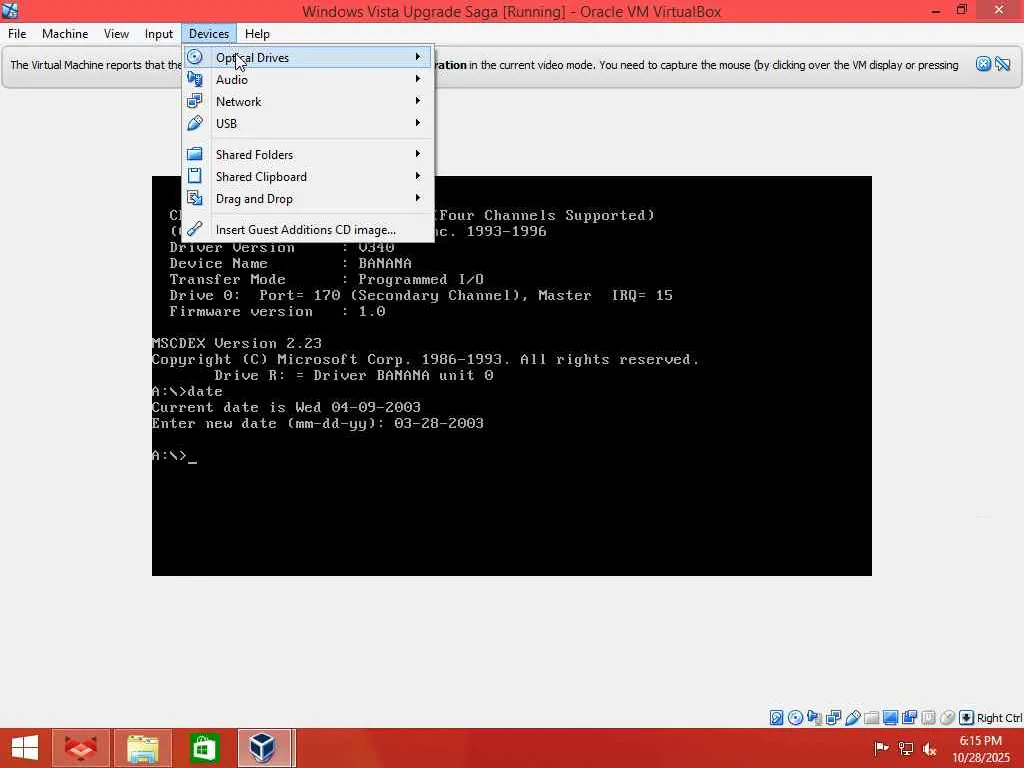Click the clipboard icon beside Shared Clipboard
The height and width of the screenshot is (768, 1024).
click(x=195, y=176)
